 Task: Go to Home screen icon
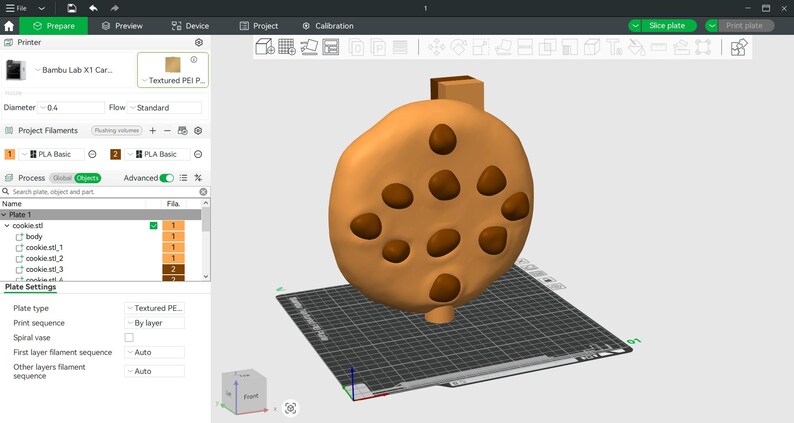[x=9, y=26]
